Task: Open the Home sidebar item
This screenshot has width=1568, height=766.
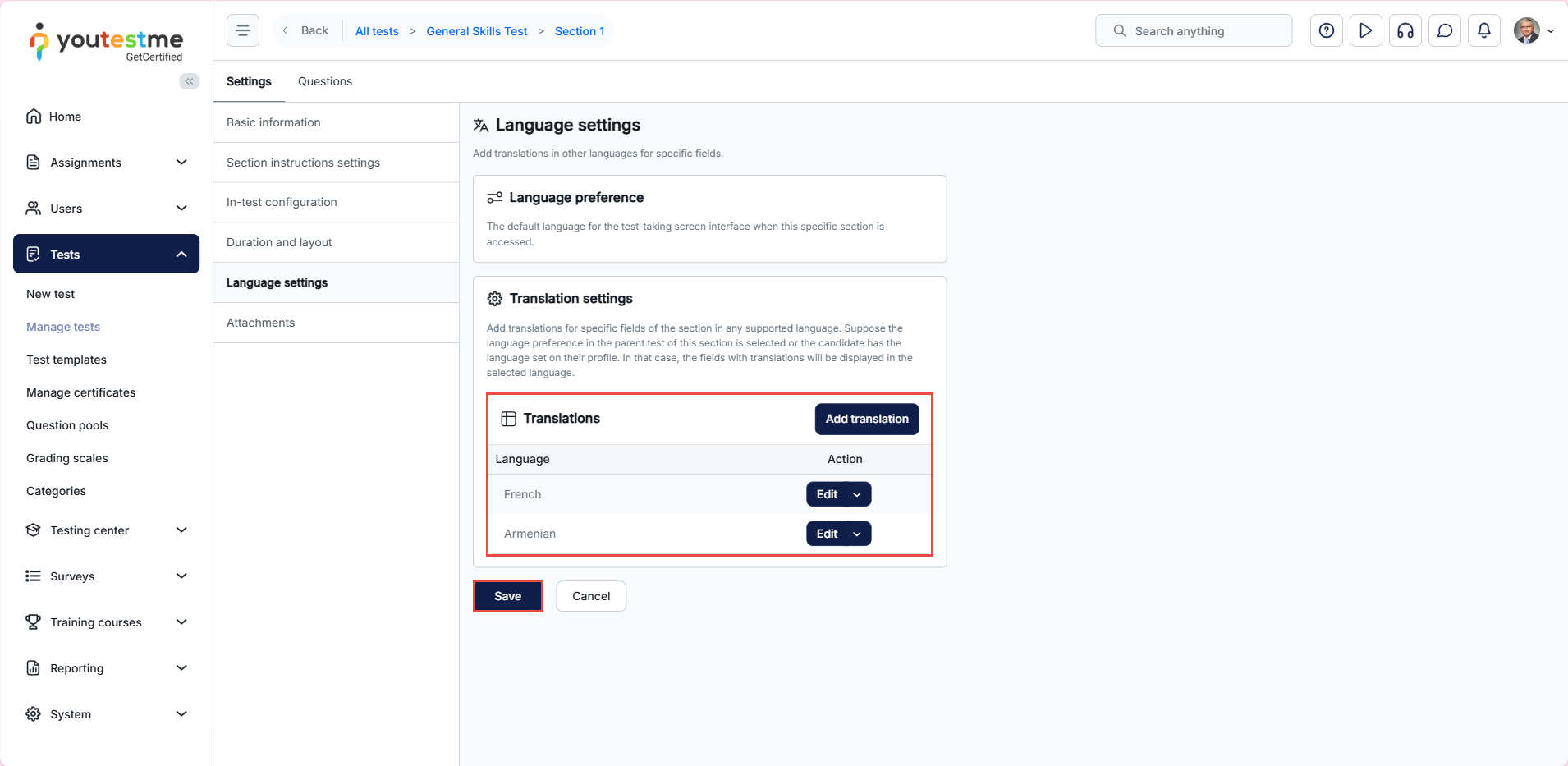Action: point(65,117)
